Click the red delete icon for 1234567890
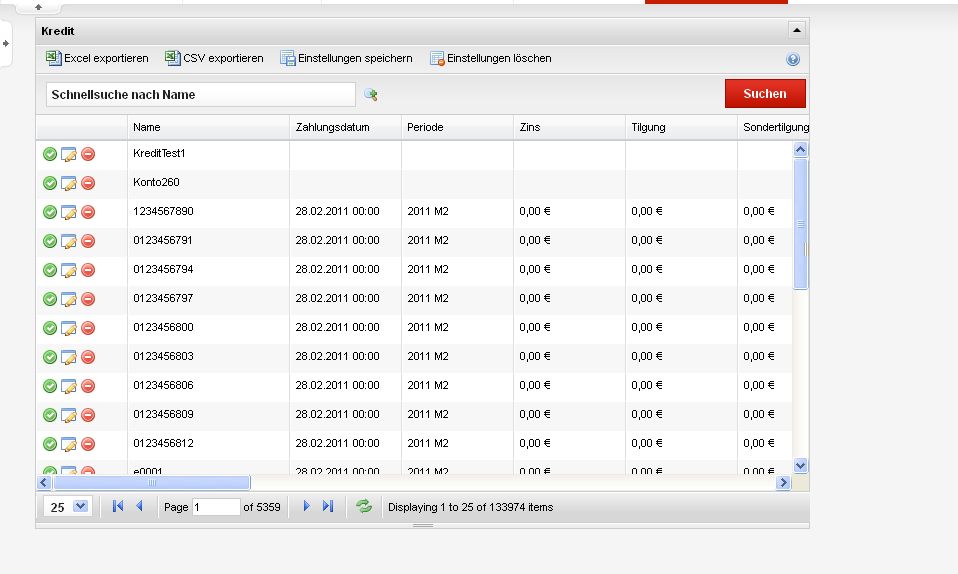 pyautogui.click(x=88, y=212)
